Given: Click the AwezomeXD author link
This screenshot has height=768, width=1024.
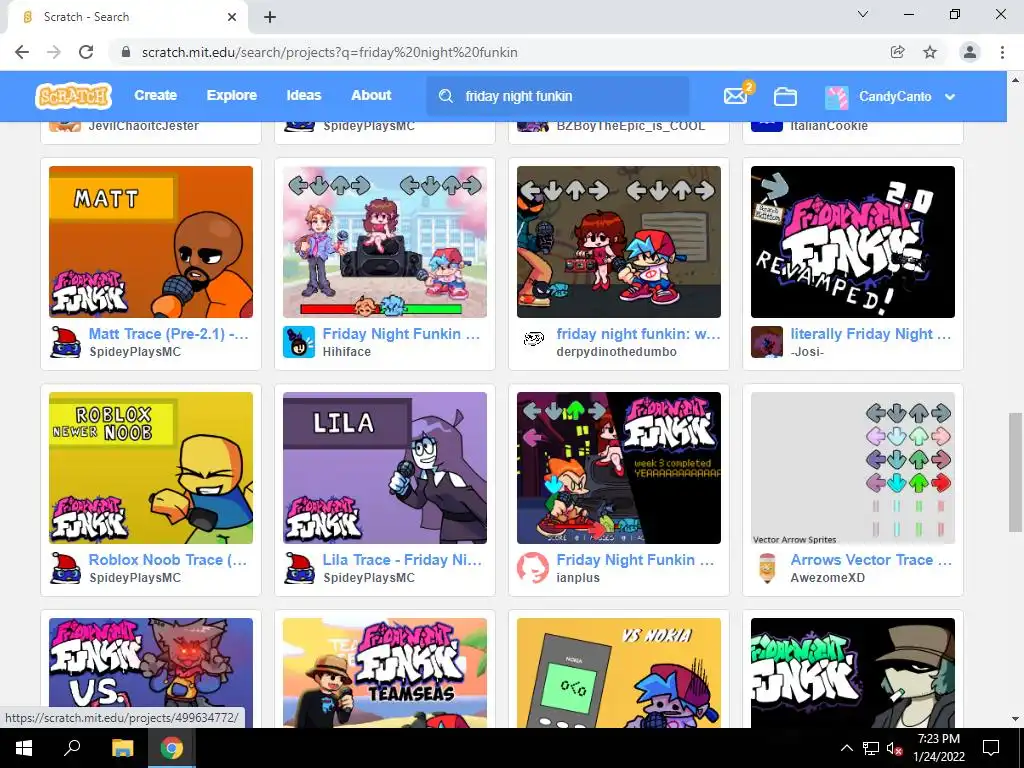Looking at the screenshot, I should coord(827,577).
